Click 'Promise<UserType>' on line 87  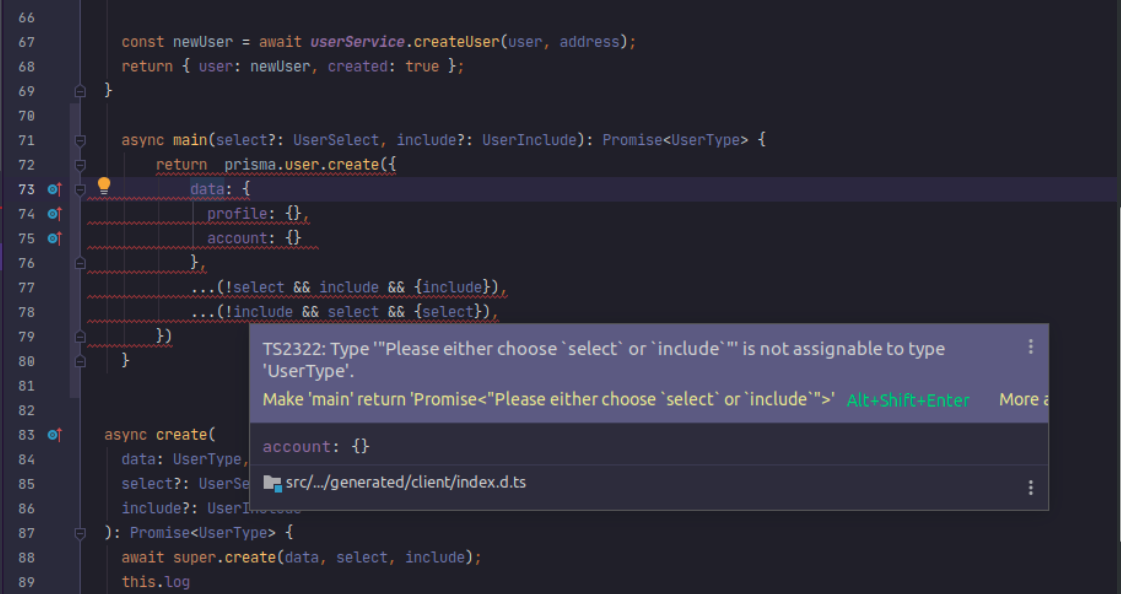coord(202,533)
